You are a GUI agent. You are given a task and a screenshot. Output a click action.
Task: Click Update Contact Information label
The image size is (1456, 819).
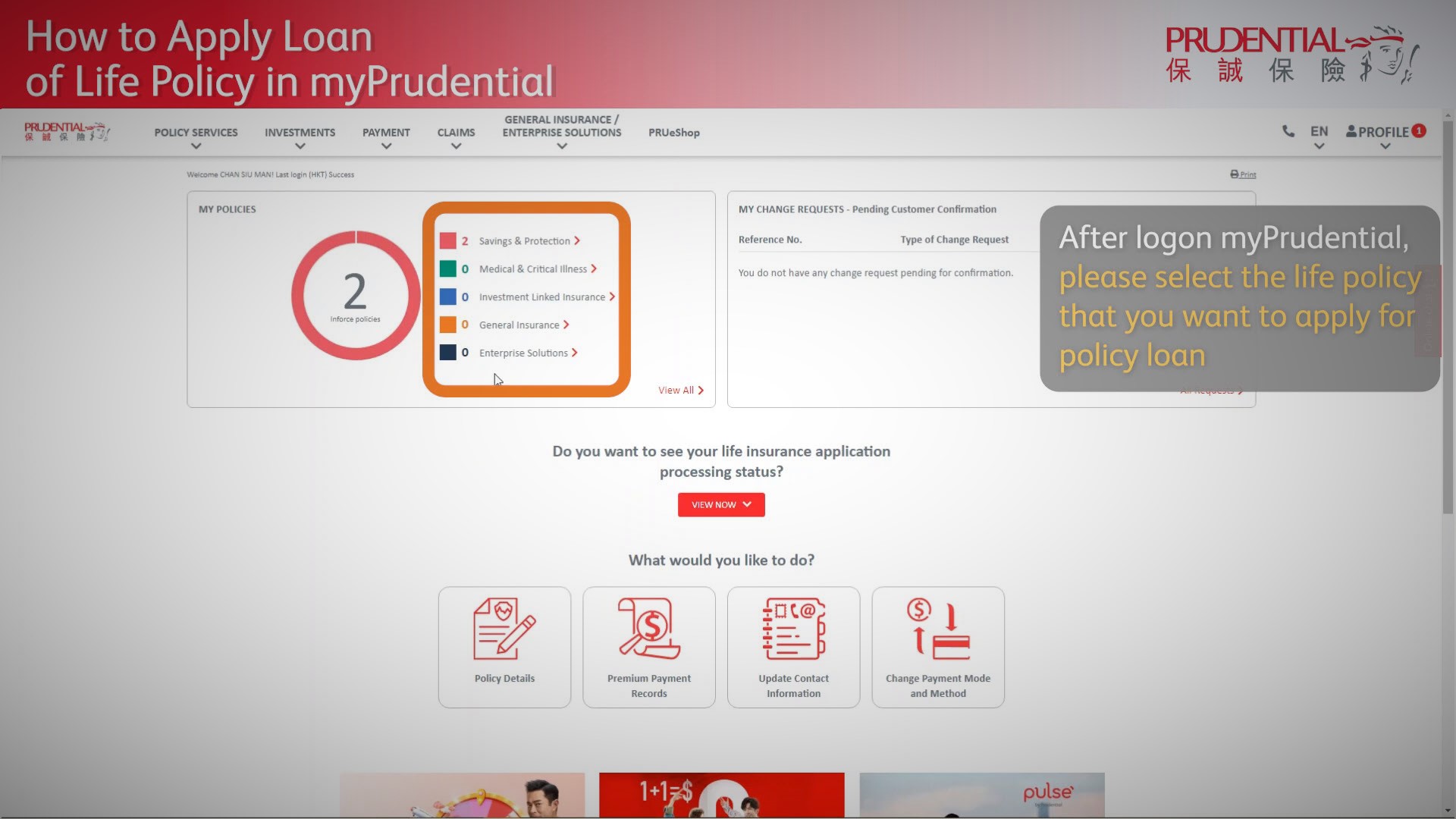(794, 686)
